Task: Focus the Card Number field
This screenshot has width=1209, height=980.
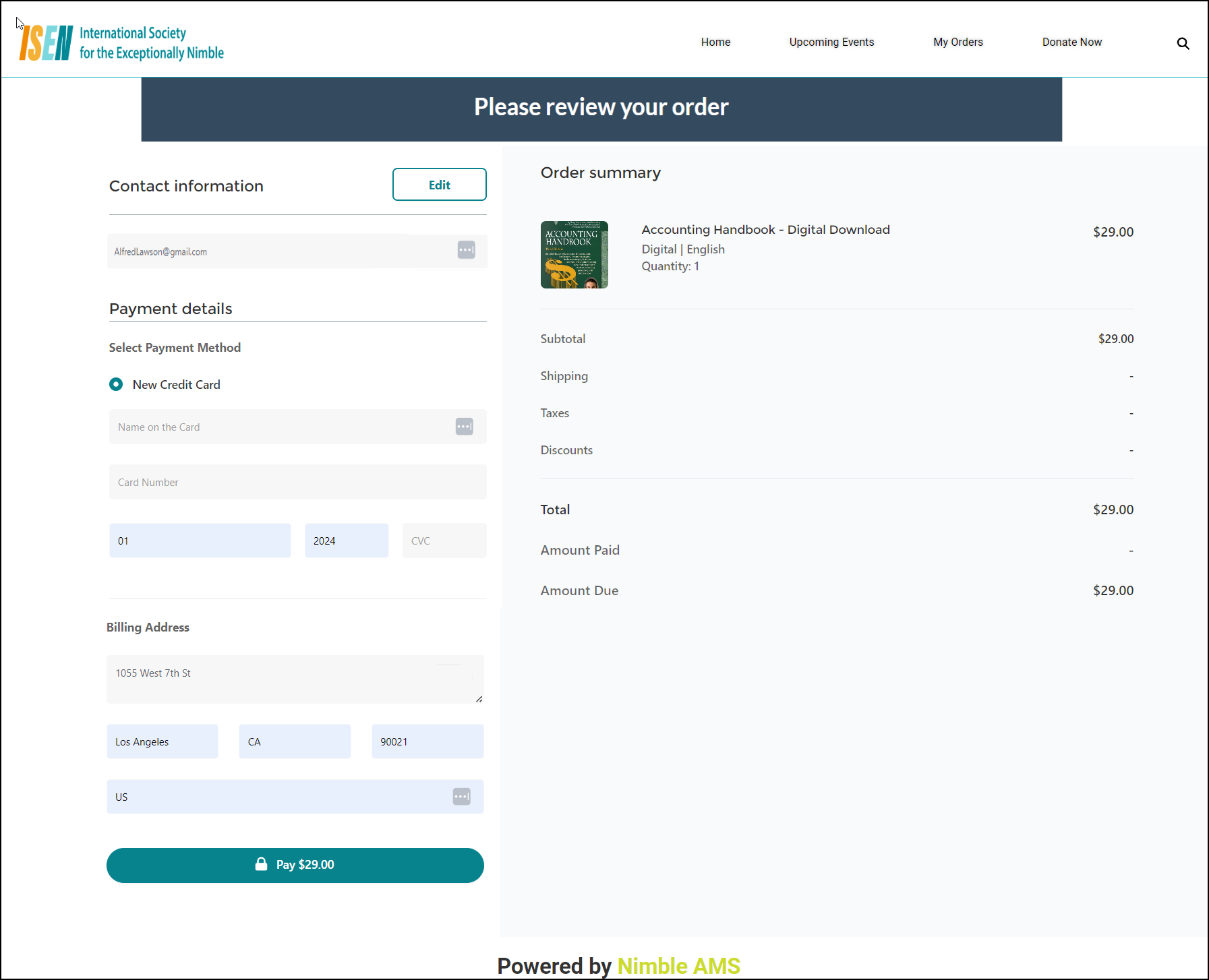Action: pyautogui.click(x=297, y=483)
